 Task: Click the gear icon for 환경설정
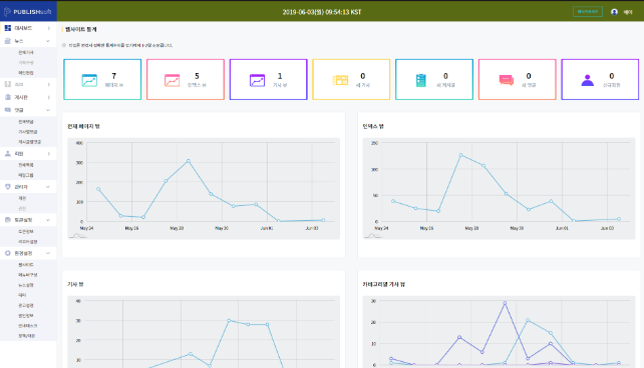click(7, 253)
